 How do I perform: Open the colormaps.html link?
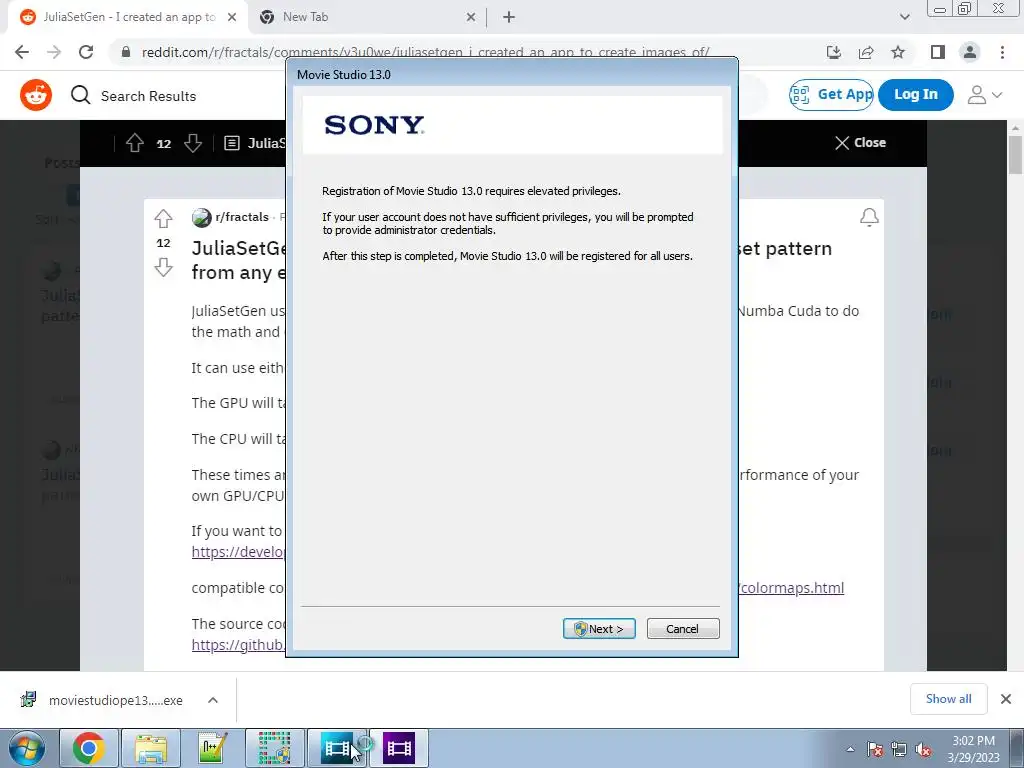click(x=792, y=588)
